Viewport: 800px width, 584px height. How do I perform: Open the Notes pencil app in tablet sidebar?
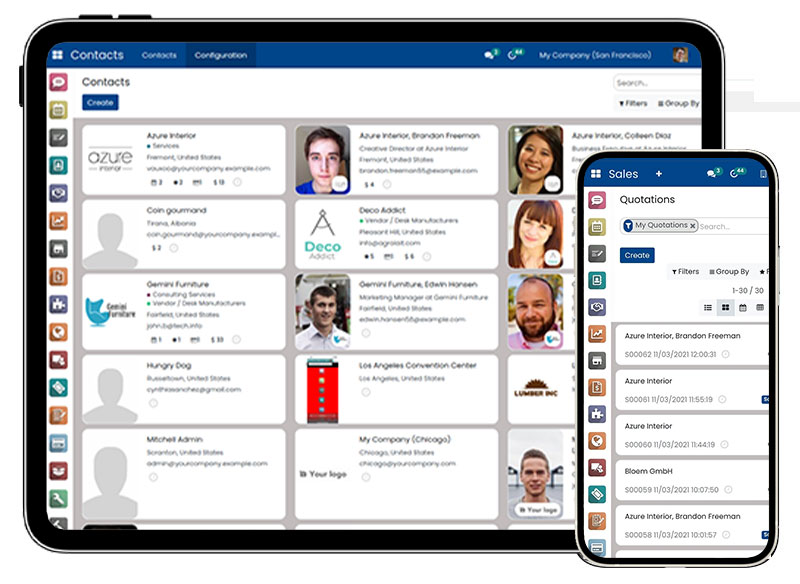(58, 137)
